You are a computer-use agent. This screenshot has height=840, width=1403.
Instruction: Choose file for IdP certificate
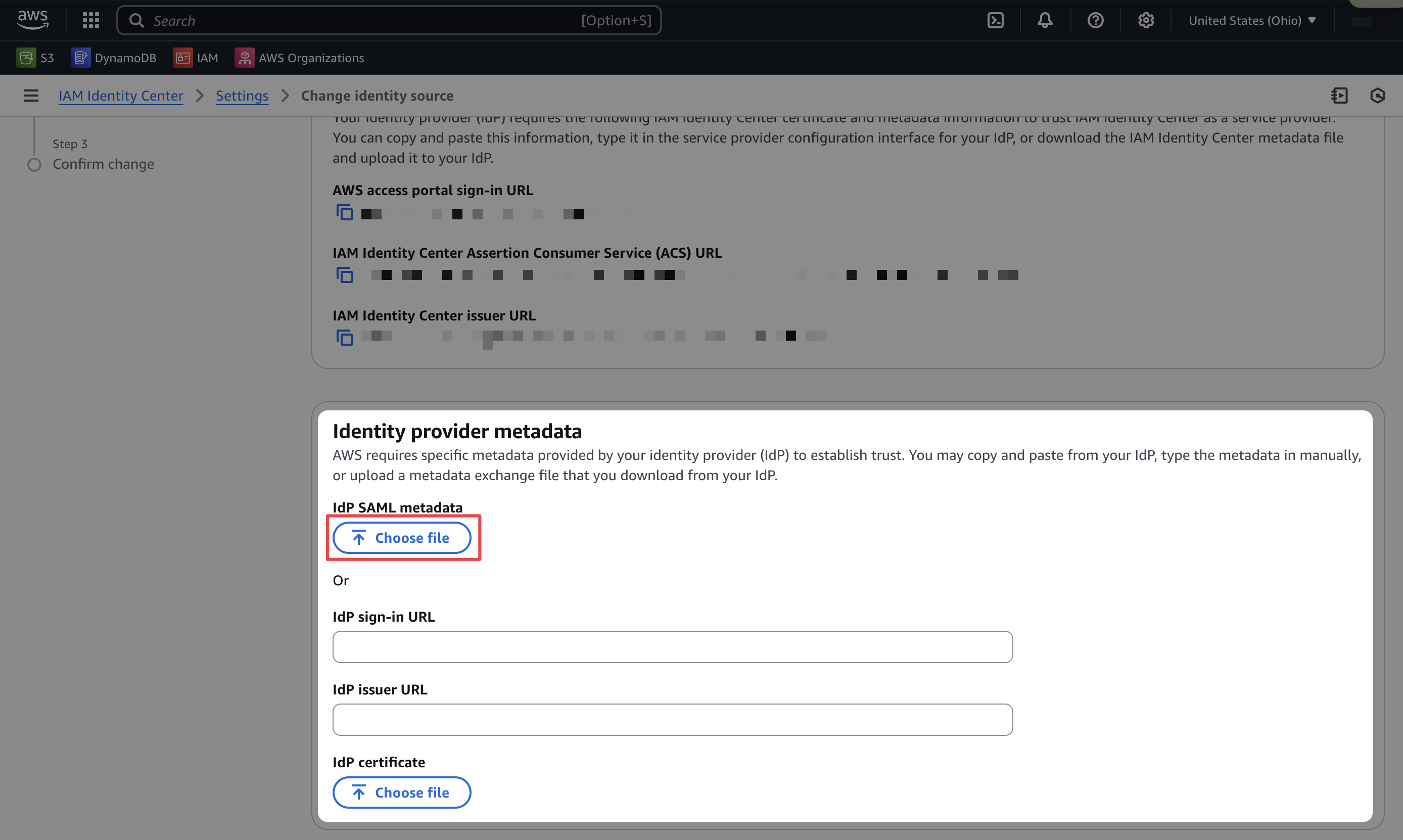pyautogui.click(x=401, y=792)
